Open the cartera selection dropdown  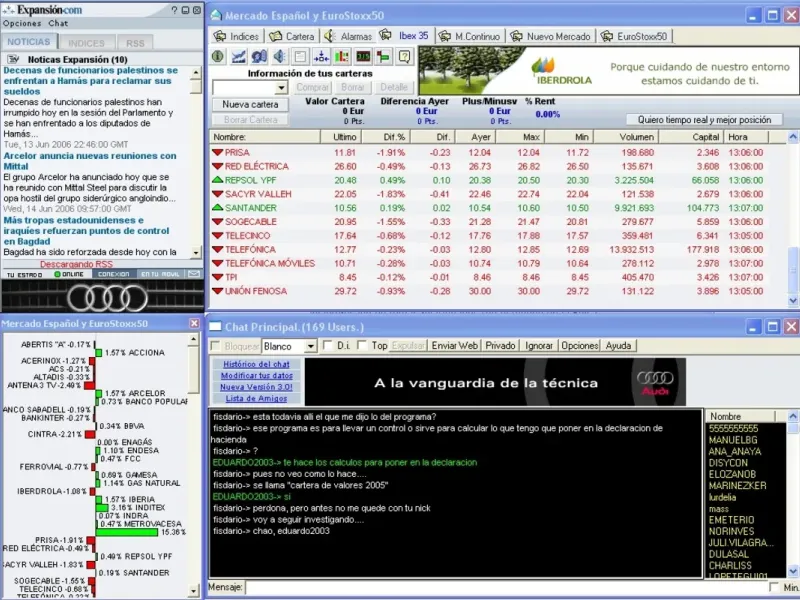(281, 88)
